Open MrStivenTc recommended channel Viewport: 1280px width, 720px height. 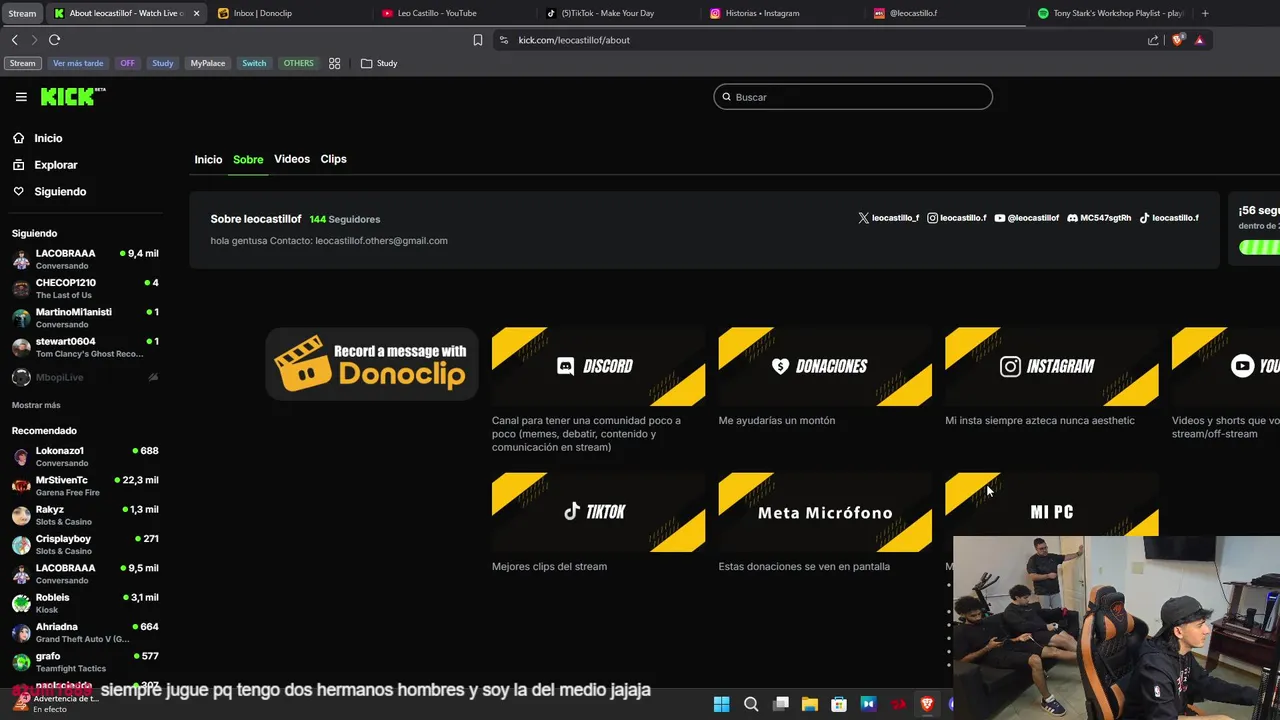[x=85, y=485]
